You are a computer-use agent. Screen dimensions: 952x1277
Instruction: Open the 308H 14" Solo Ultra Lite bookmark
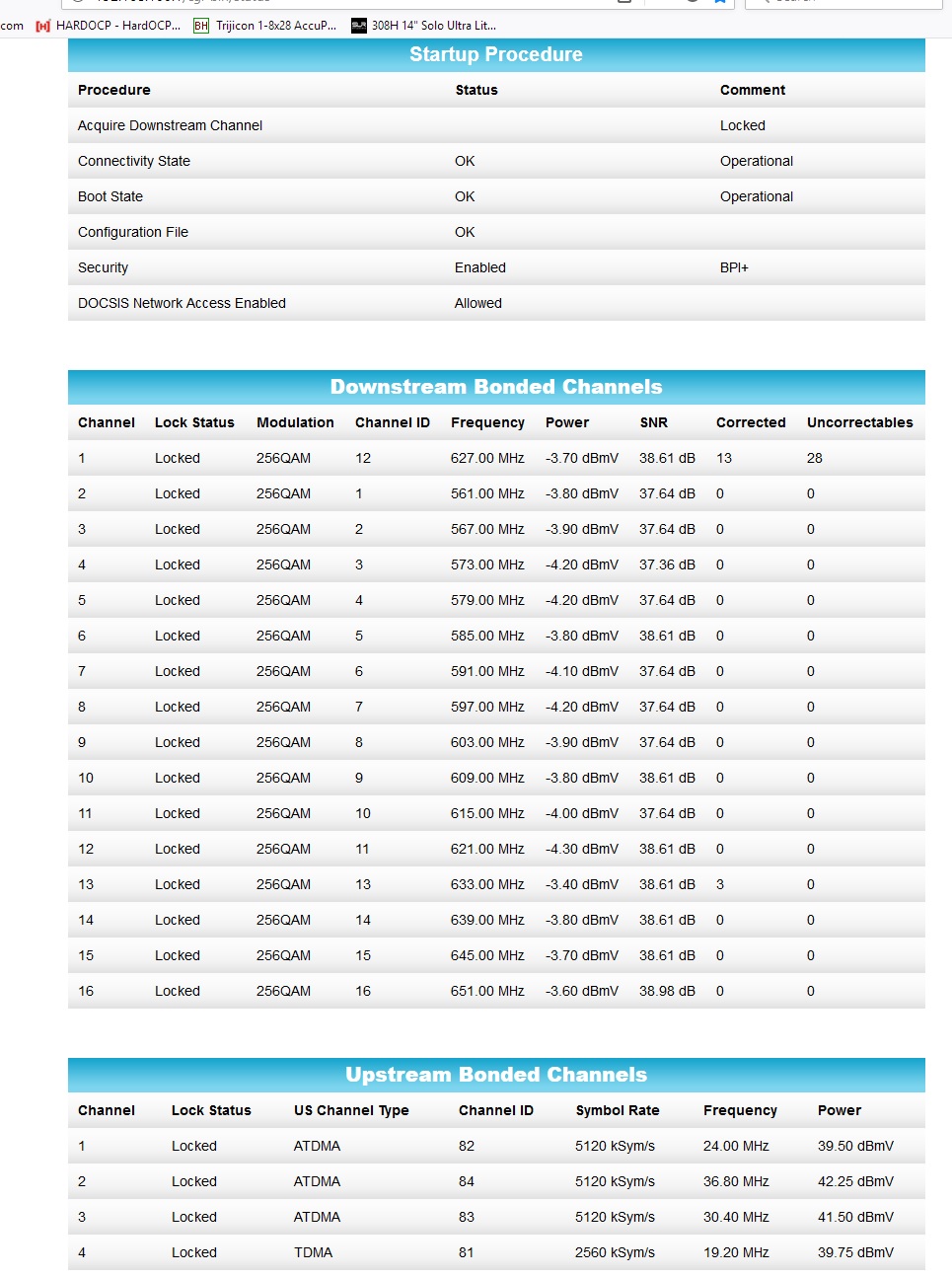433,26
